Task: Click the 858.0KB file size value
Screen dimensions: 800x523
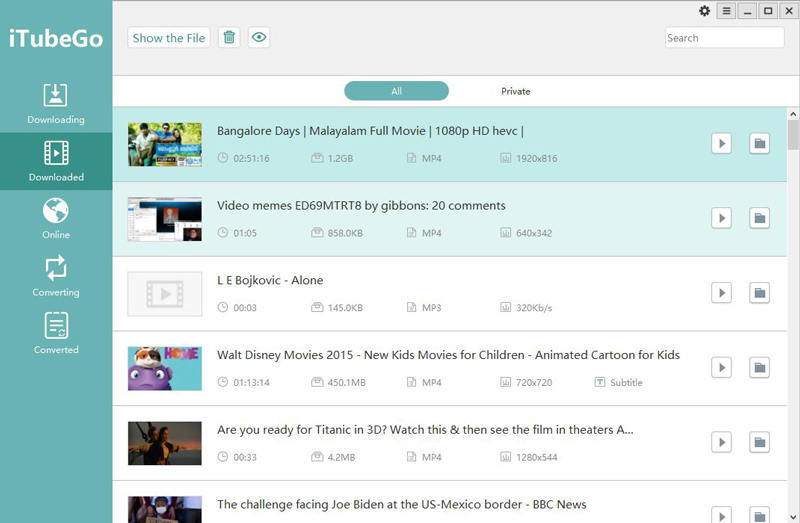Action: point(345,233)
